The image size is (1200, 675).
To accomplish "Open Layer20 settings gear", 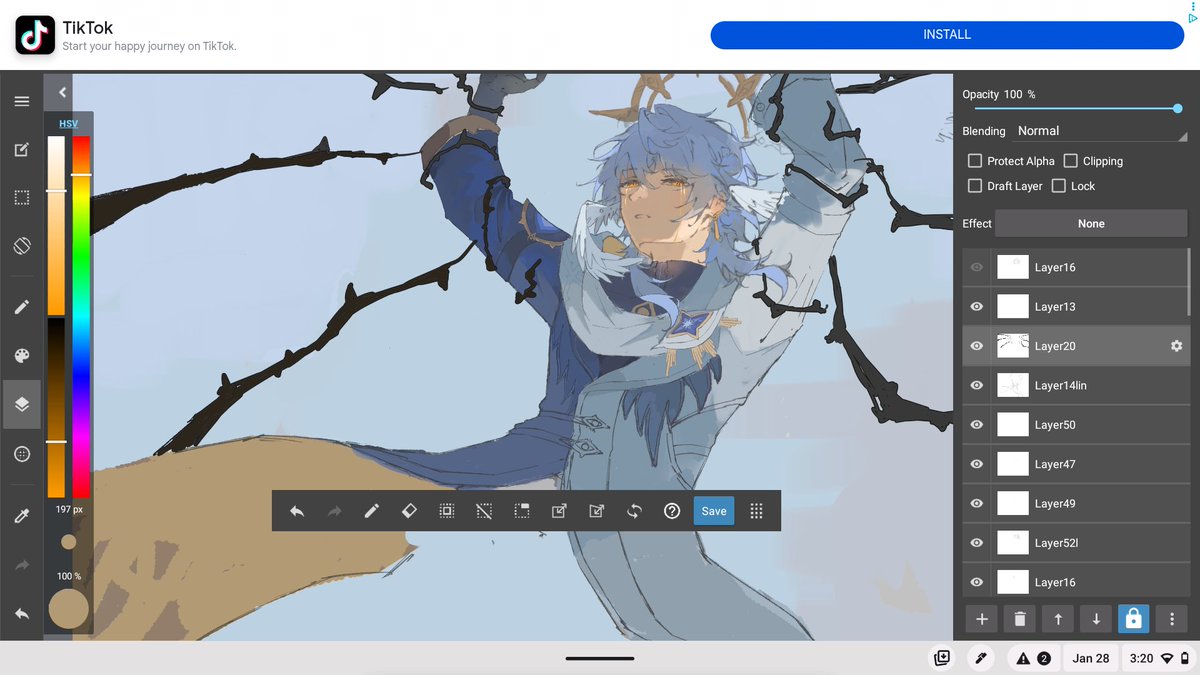I will coord(1176,346).
